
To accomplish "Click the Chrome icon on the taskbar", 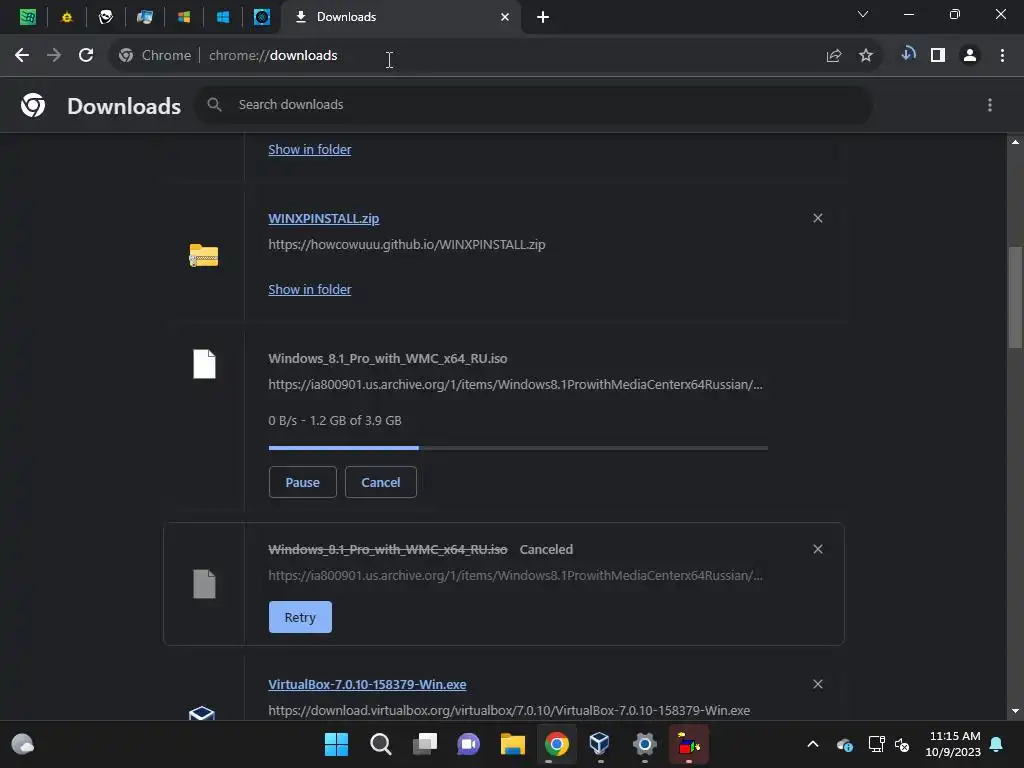I will click(x=556, y=744).
